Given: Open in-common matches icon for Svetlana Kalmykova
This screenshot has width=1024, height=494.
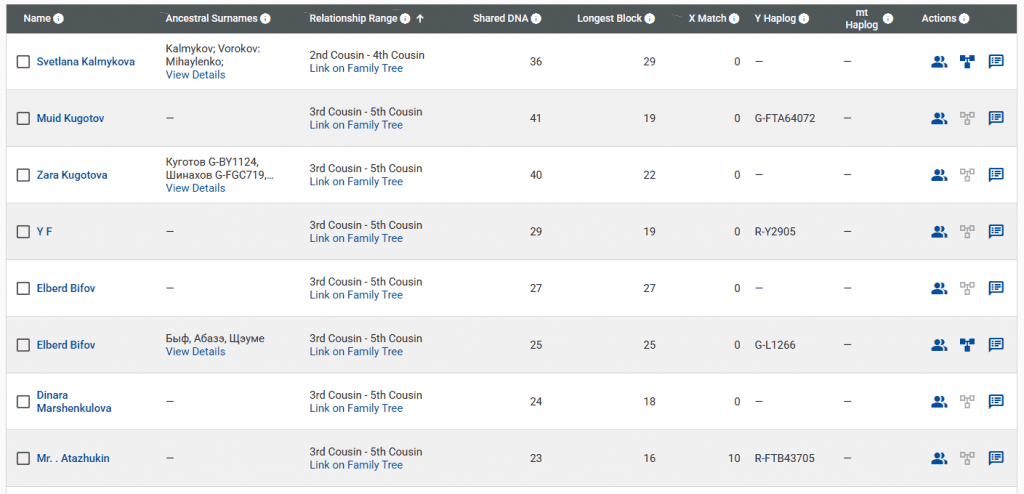Looking at the screenshot, I should tap(938, 62).
